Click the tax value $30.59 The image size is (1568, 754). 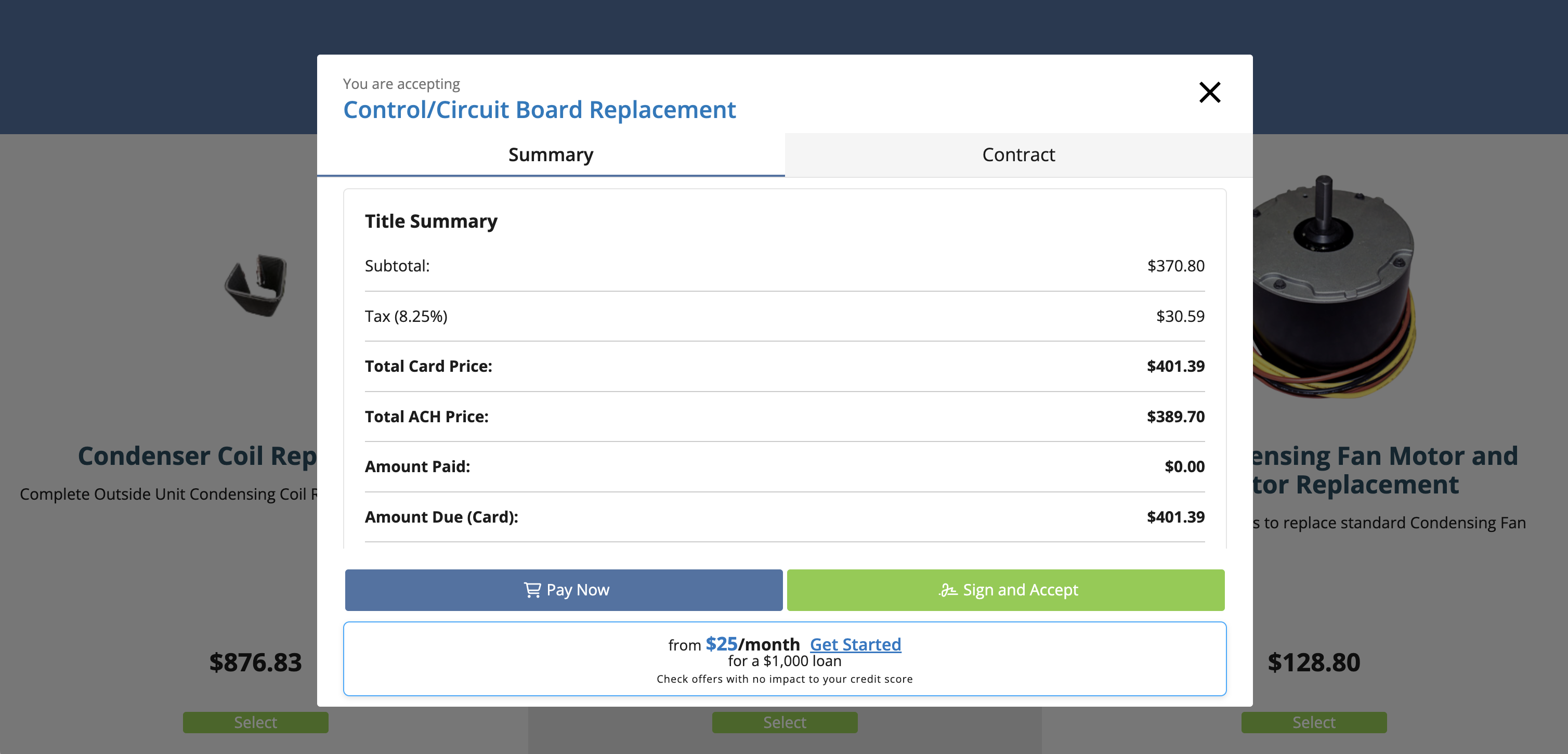coord(1180,316)
